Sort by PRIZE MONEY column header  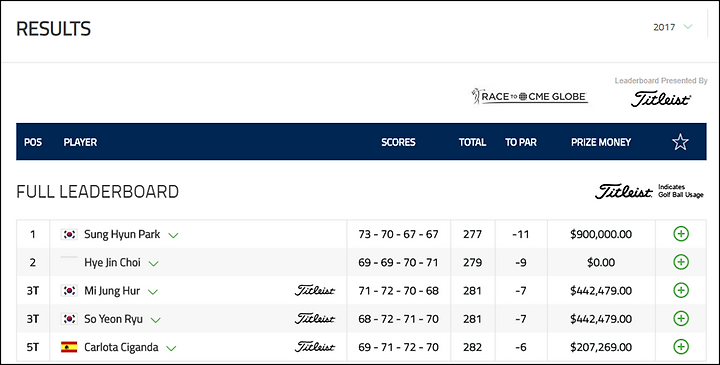click(601, 142)
